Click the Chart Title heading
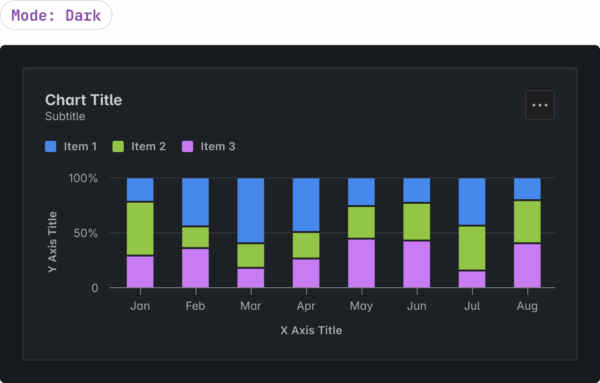This screenshot has width=600, height=383. pyautogui.click(x=83, y=100)
